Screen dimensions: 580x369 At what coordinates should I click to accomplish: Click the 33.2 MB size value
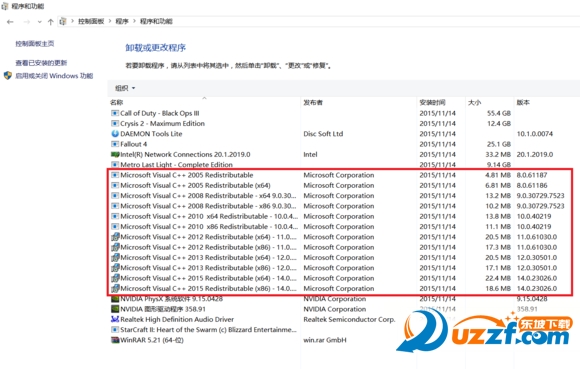click(x=498, y=155)
